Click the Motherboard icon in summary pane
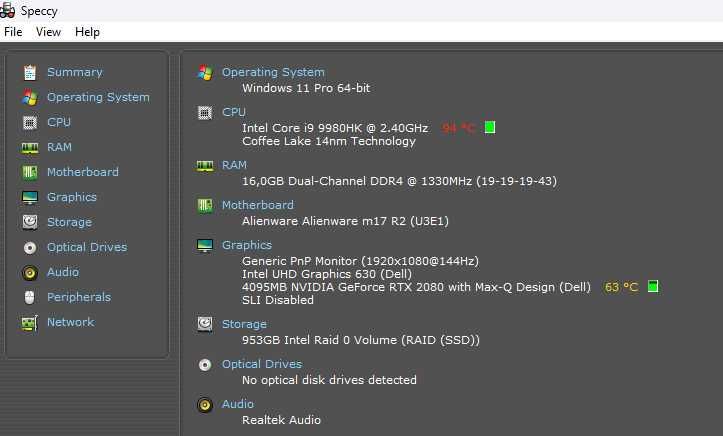Viewport: 723px width, 436px height. click(x=205, y=206)
